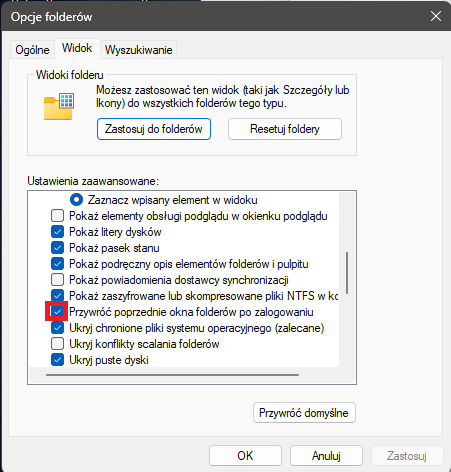Open the Wyszukiwanie tab

[138, 50]
